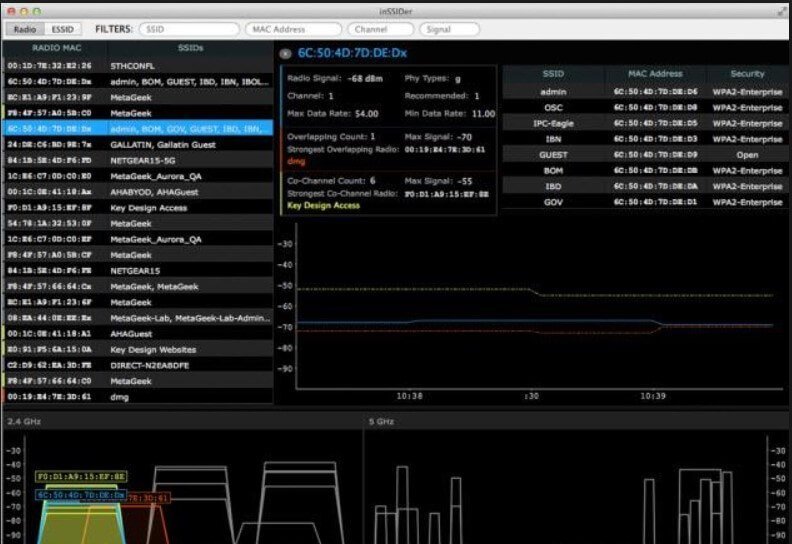The image size is (792, 544).
Task: Select MetaGeek_Aurora_QA row ending C0:EF
Action: [x=138, y=239]
